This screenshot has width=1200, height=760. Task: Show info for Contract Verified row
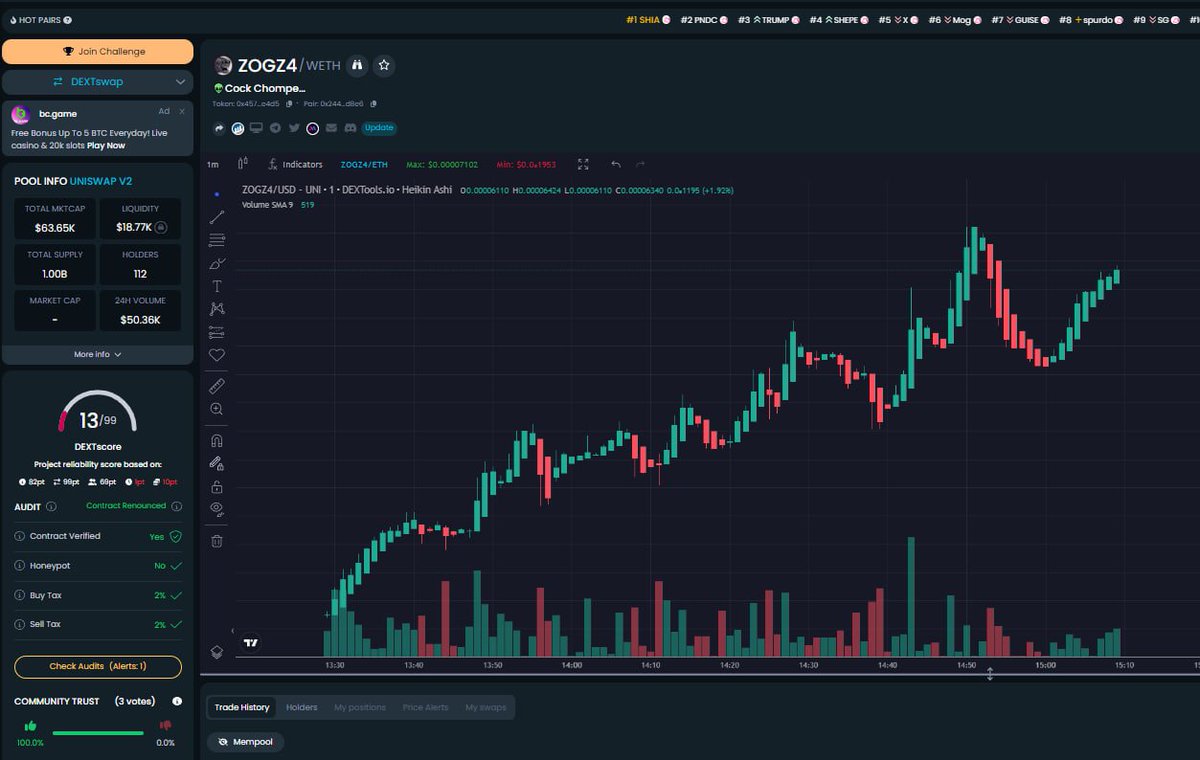pos(20,536)
